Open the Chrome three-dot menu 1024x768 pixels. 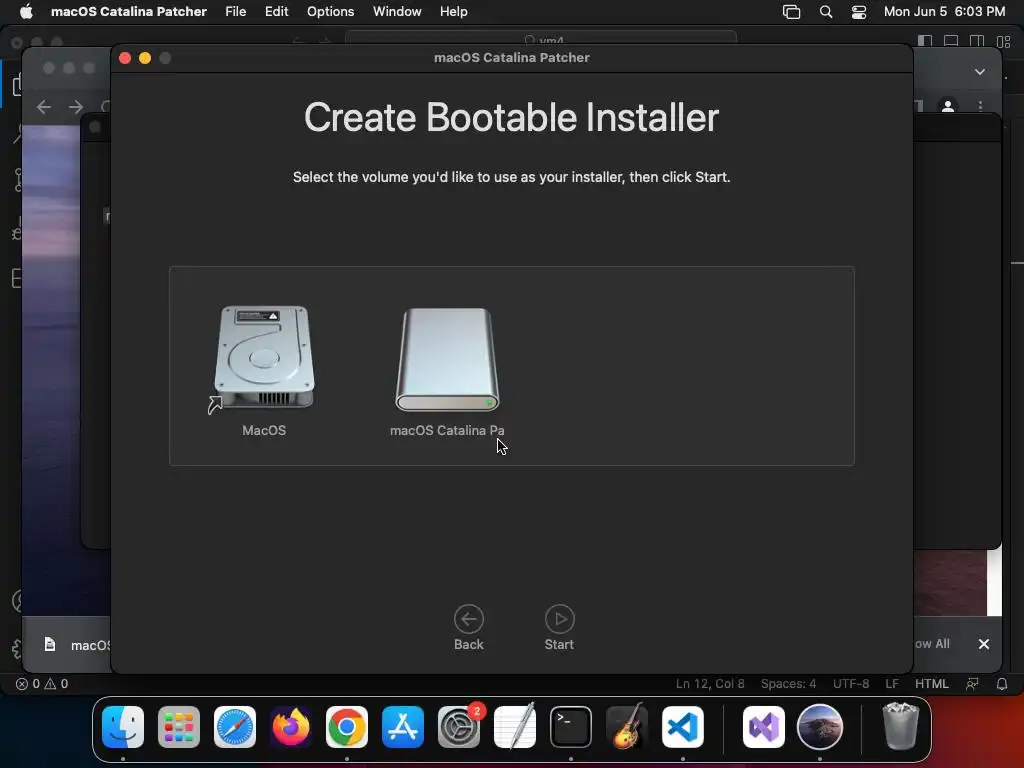coord(980,106)
